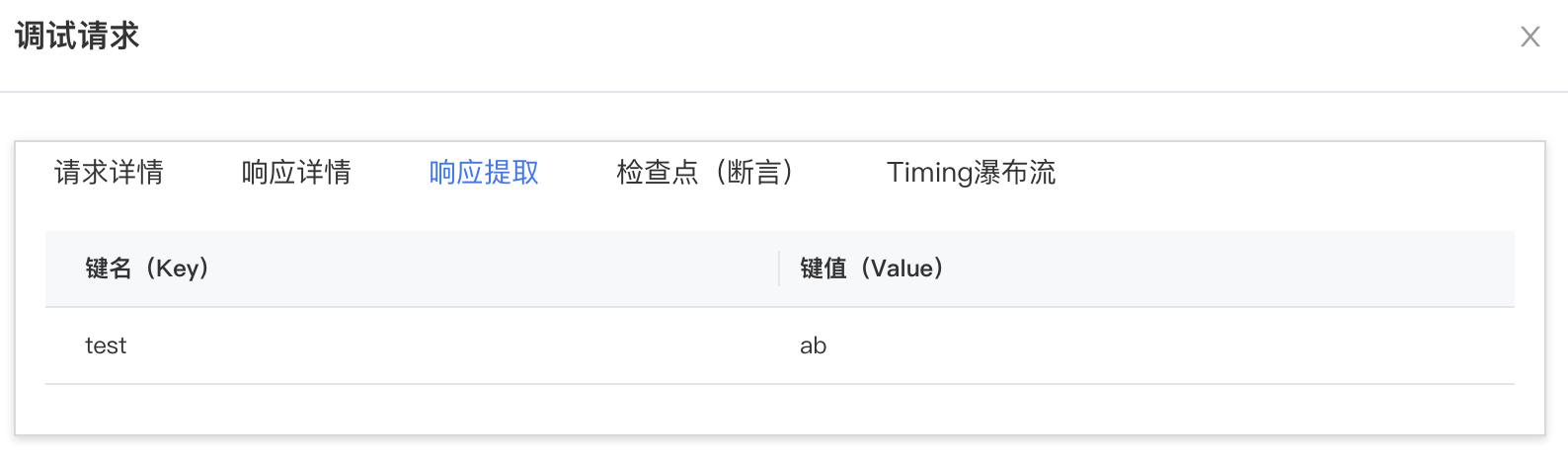Screen dimensions: 1568x460
Task: Click the 键值（Value）column header
Action: 871,268
